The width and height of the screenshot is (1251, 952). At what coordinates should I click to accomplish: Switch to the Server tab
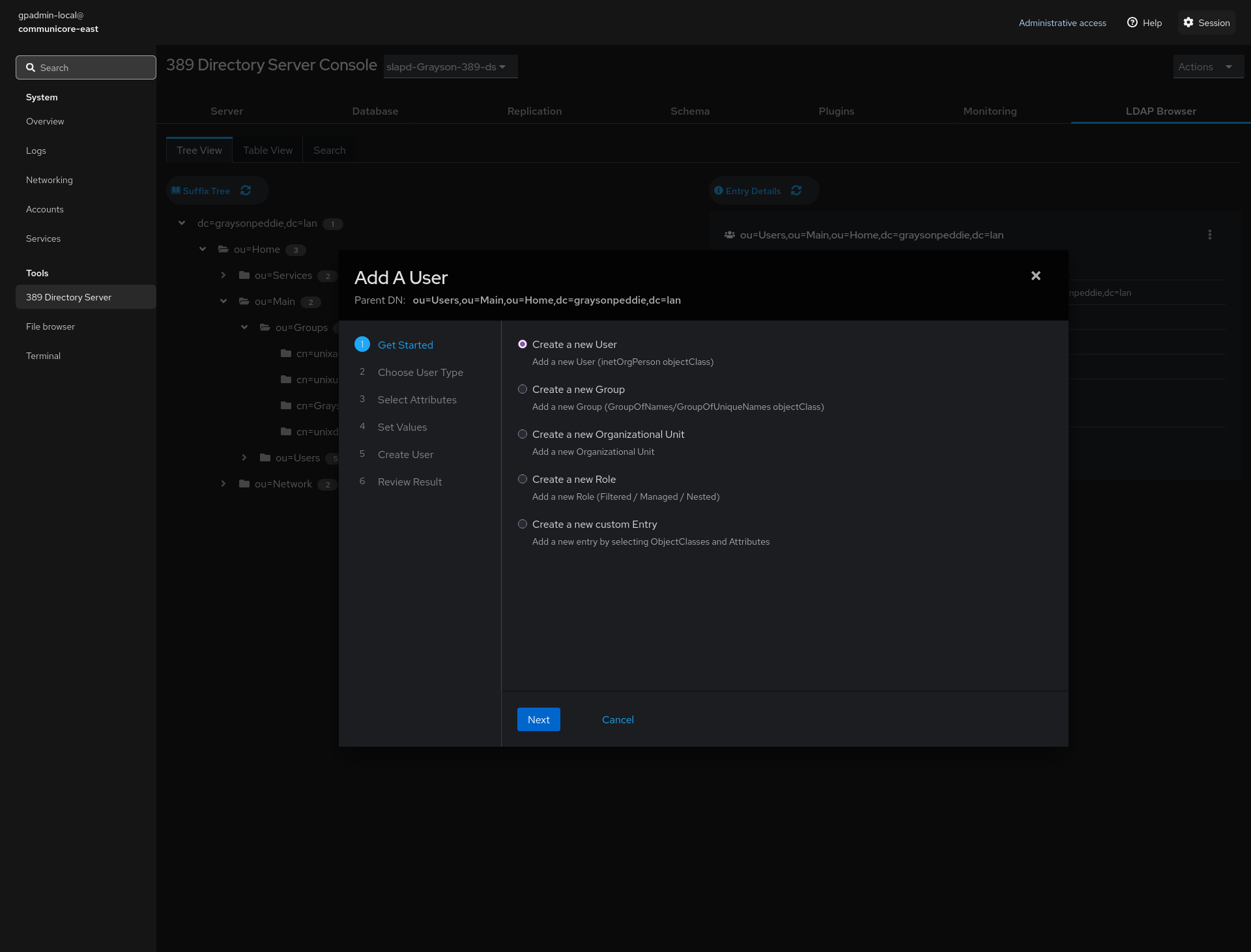pyautogui.click(x=227, y=111)
